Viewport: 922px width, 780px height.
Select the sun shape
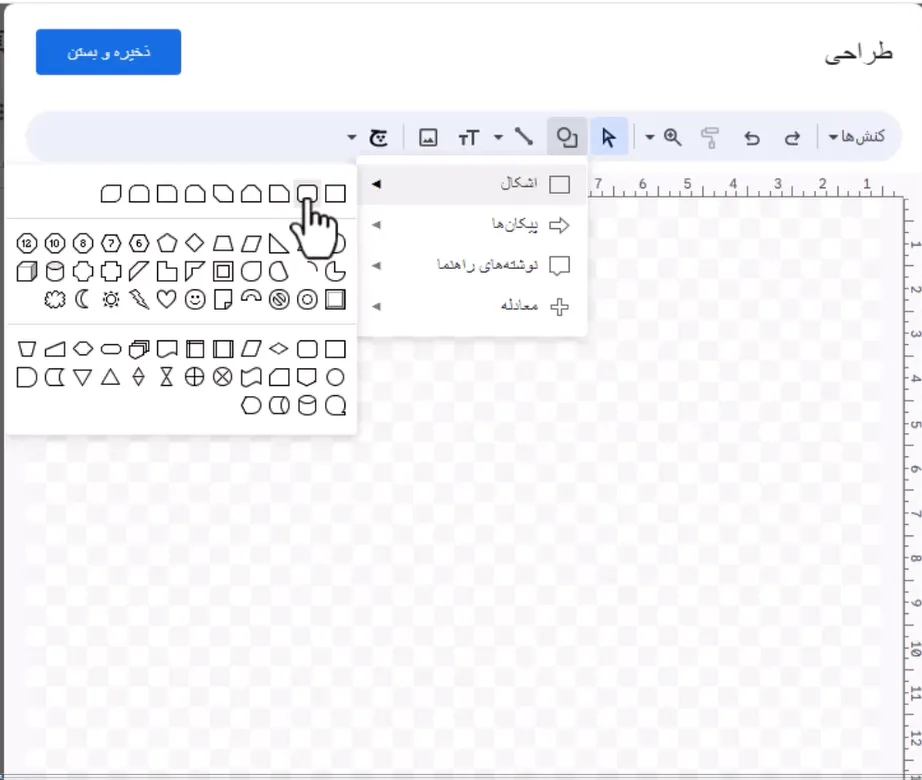tap(111, 299)
